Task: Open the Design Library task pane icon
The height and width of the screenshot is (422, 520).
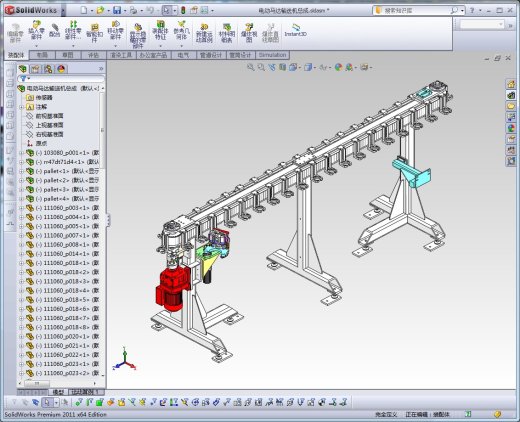Action: (511, 95)
